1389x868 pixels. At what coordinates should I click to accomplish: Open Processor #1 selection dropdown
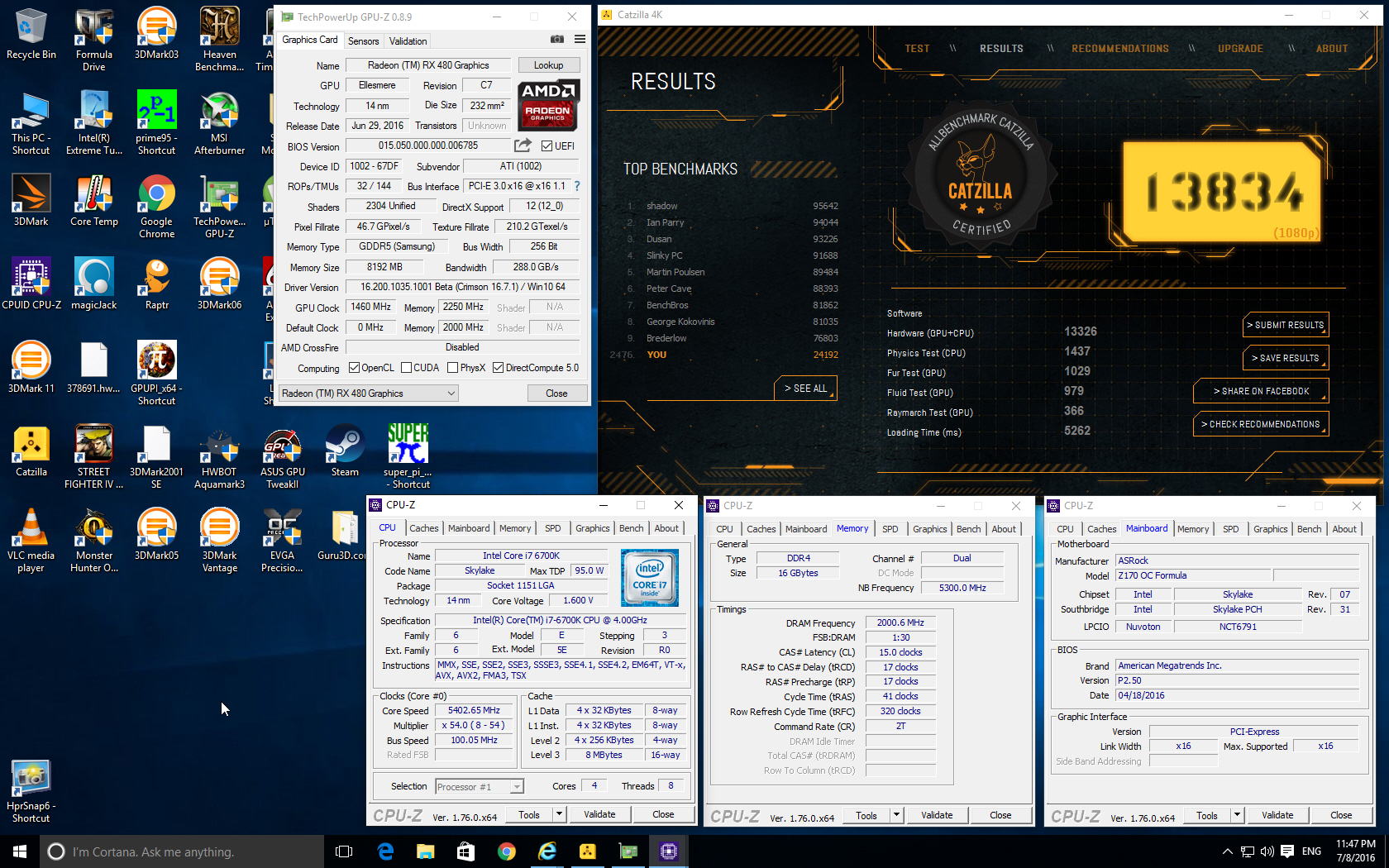tap(479, 786)
